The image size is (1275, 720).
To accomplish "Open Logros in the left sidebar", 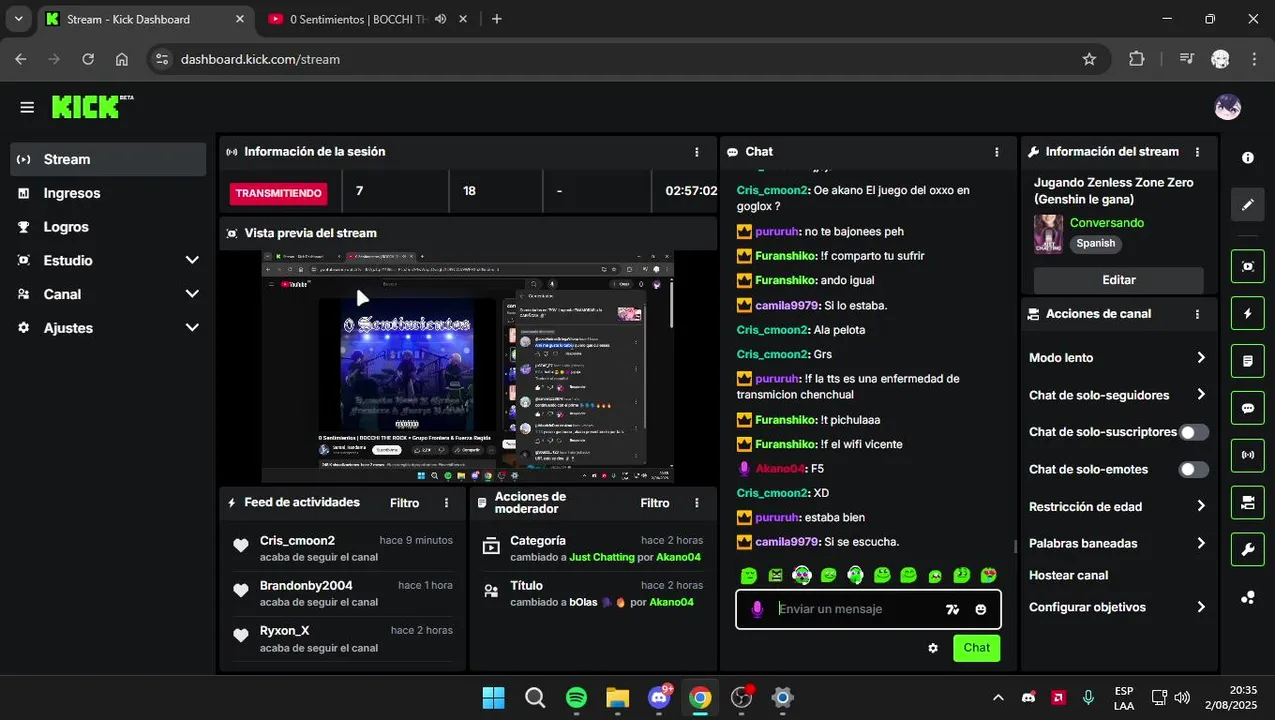I will tap(108, 227).
